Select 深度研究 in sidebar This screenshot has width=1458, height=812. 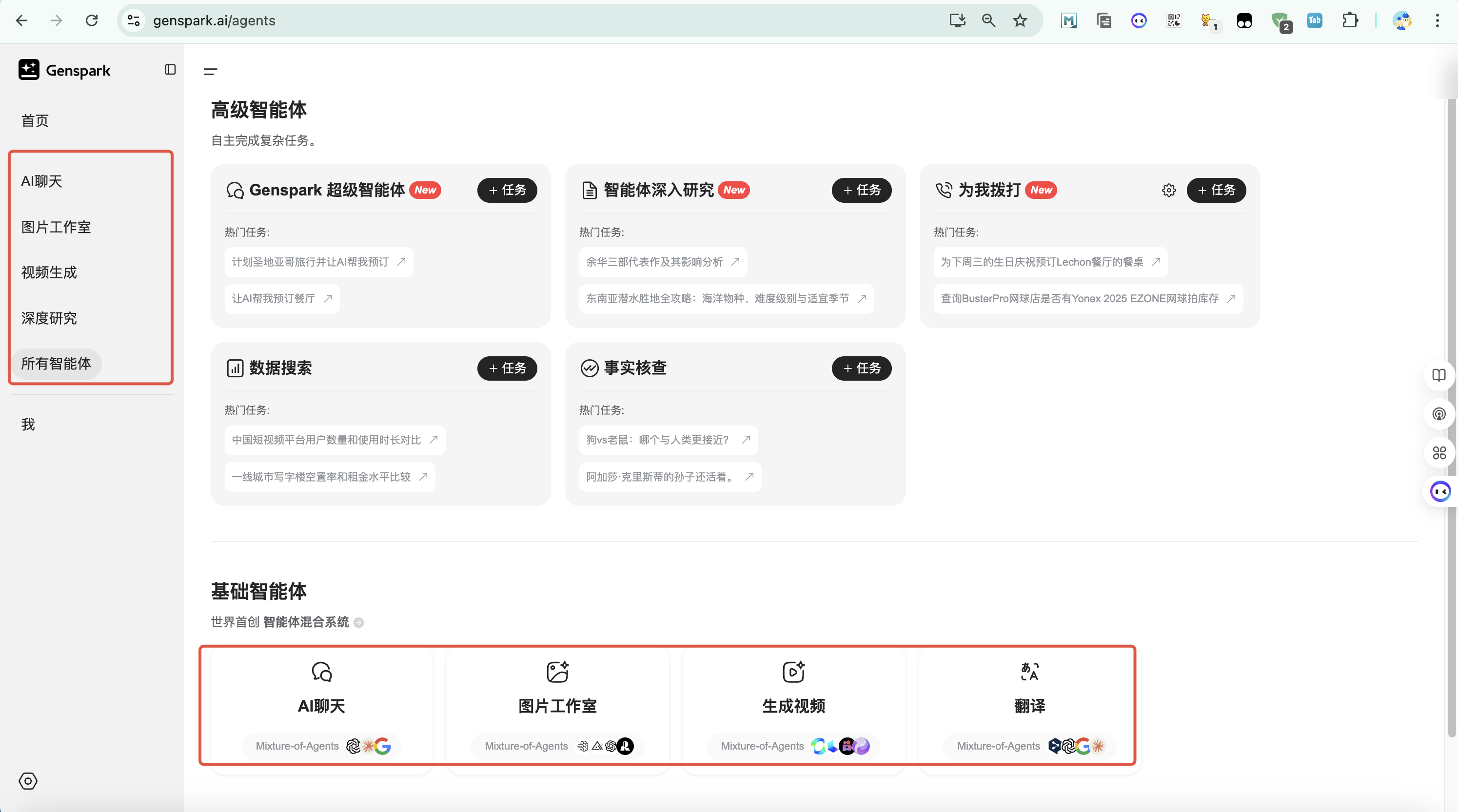(x=49, y=318)
